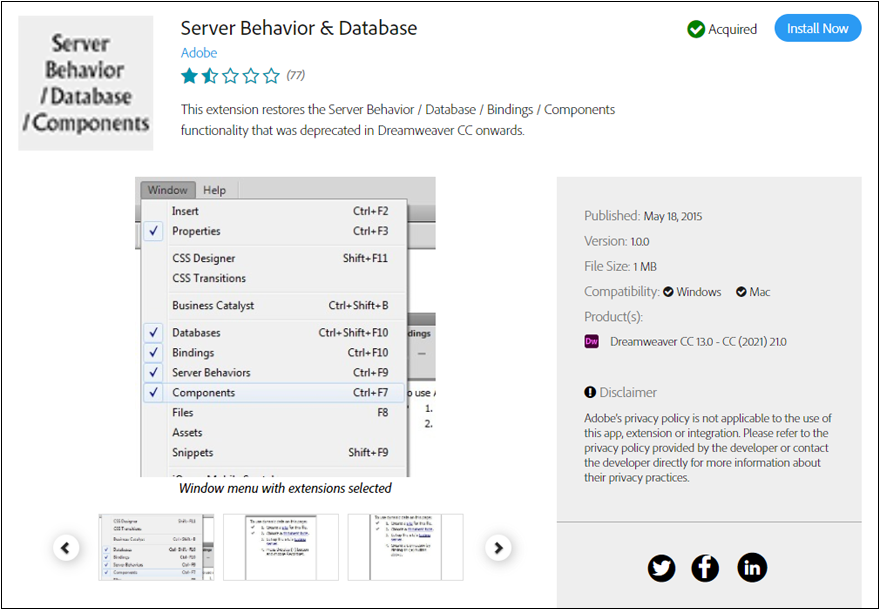
Task: Show next screenshot with right arrow
Action: coord(498,548)
